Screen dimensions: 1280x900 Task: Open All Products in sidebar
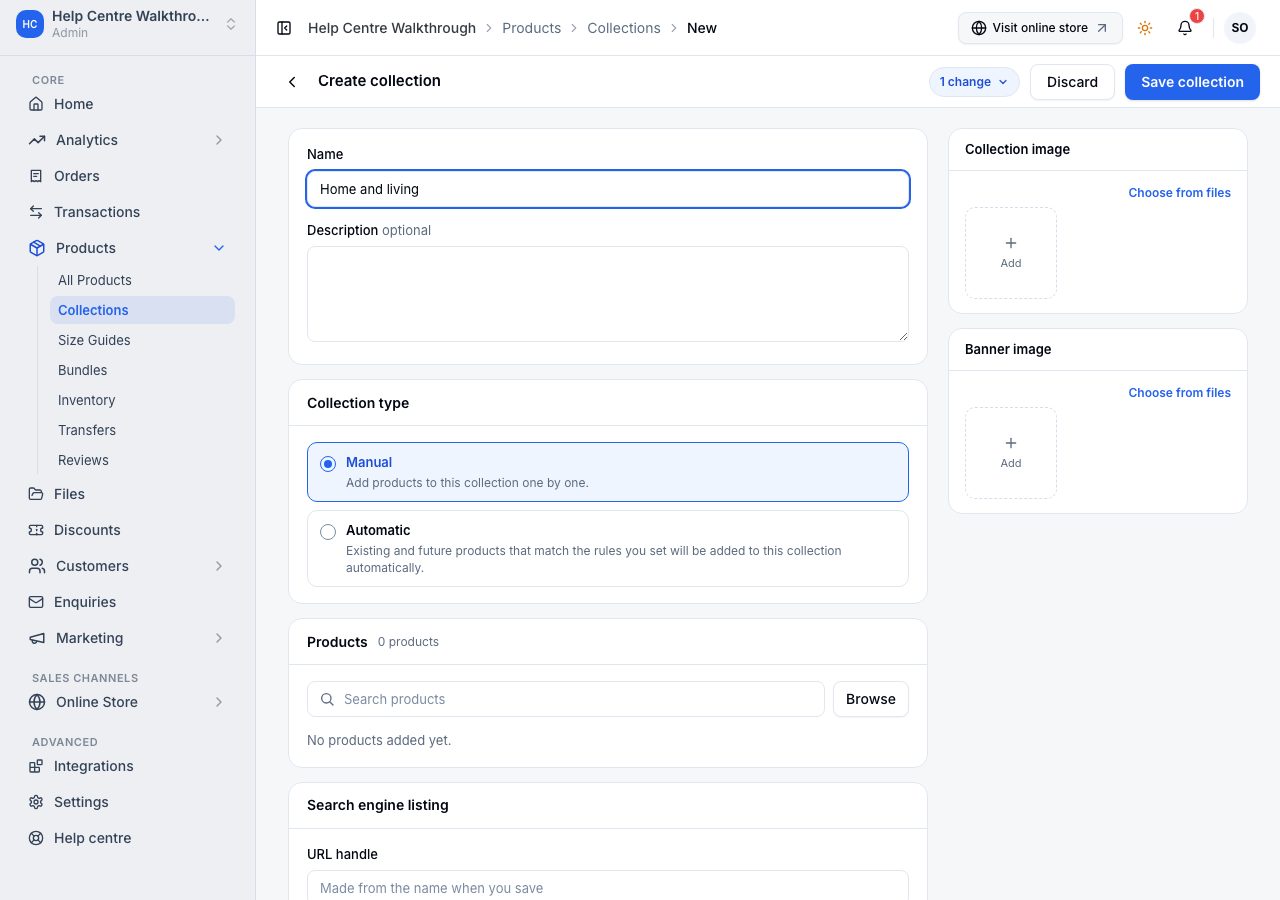95,280
